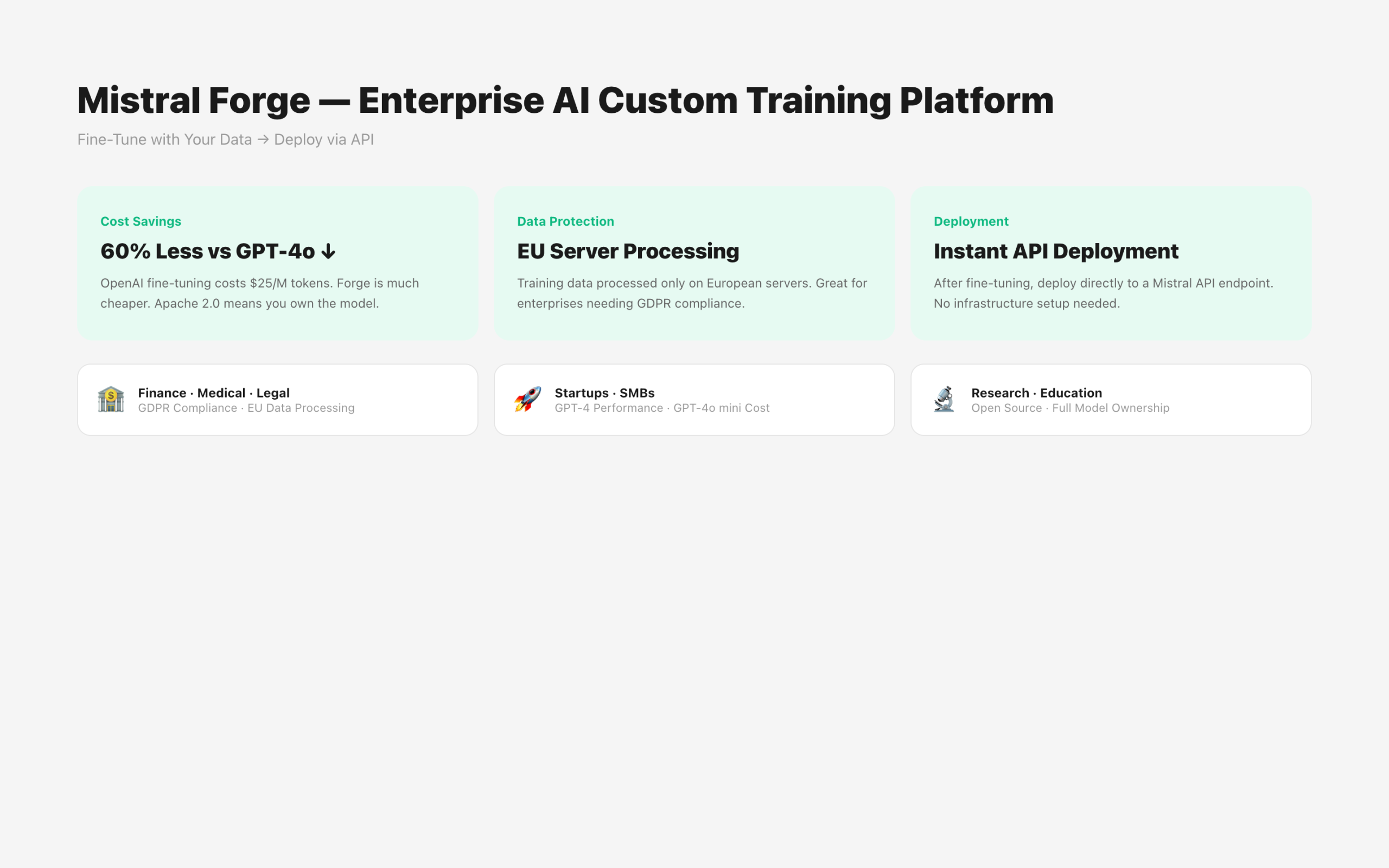Click the Instant API Deployment heading
Image resolution: width=1389 pixels, height=868 pixels.
tap(1055, 251)
